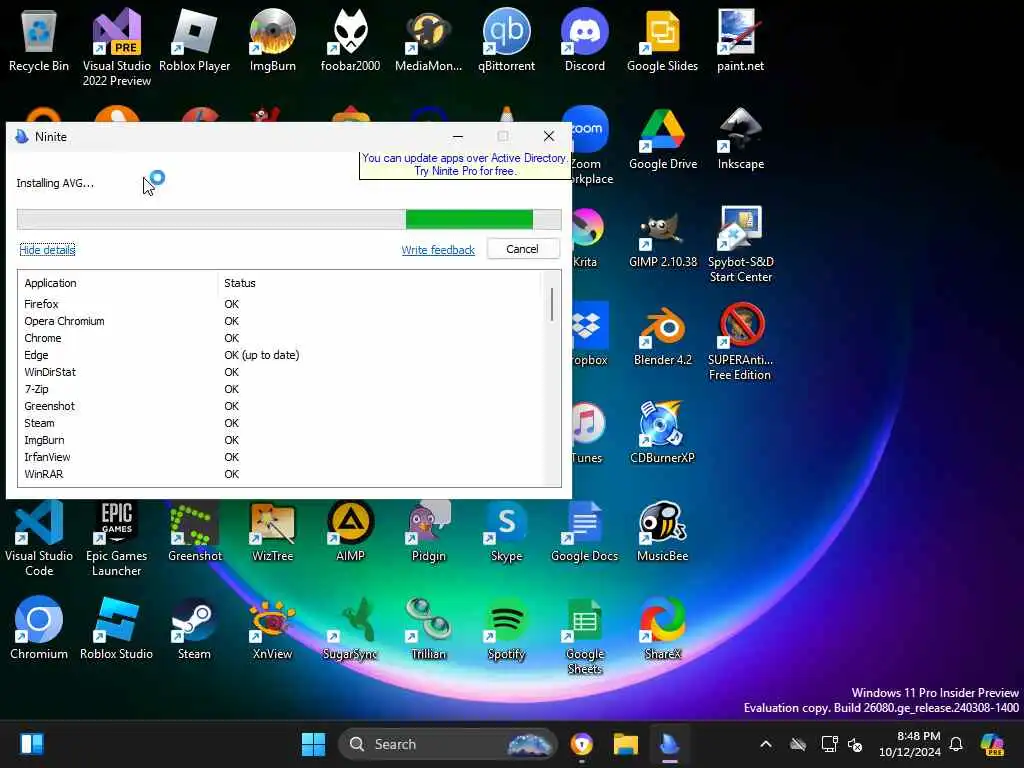This screenshot has height=768, width=1024.
Task: Select the Skype desktop icon
Action: pos(507,531)
